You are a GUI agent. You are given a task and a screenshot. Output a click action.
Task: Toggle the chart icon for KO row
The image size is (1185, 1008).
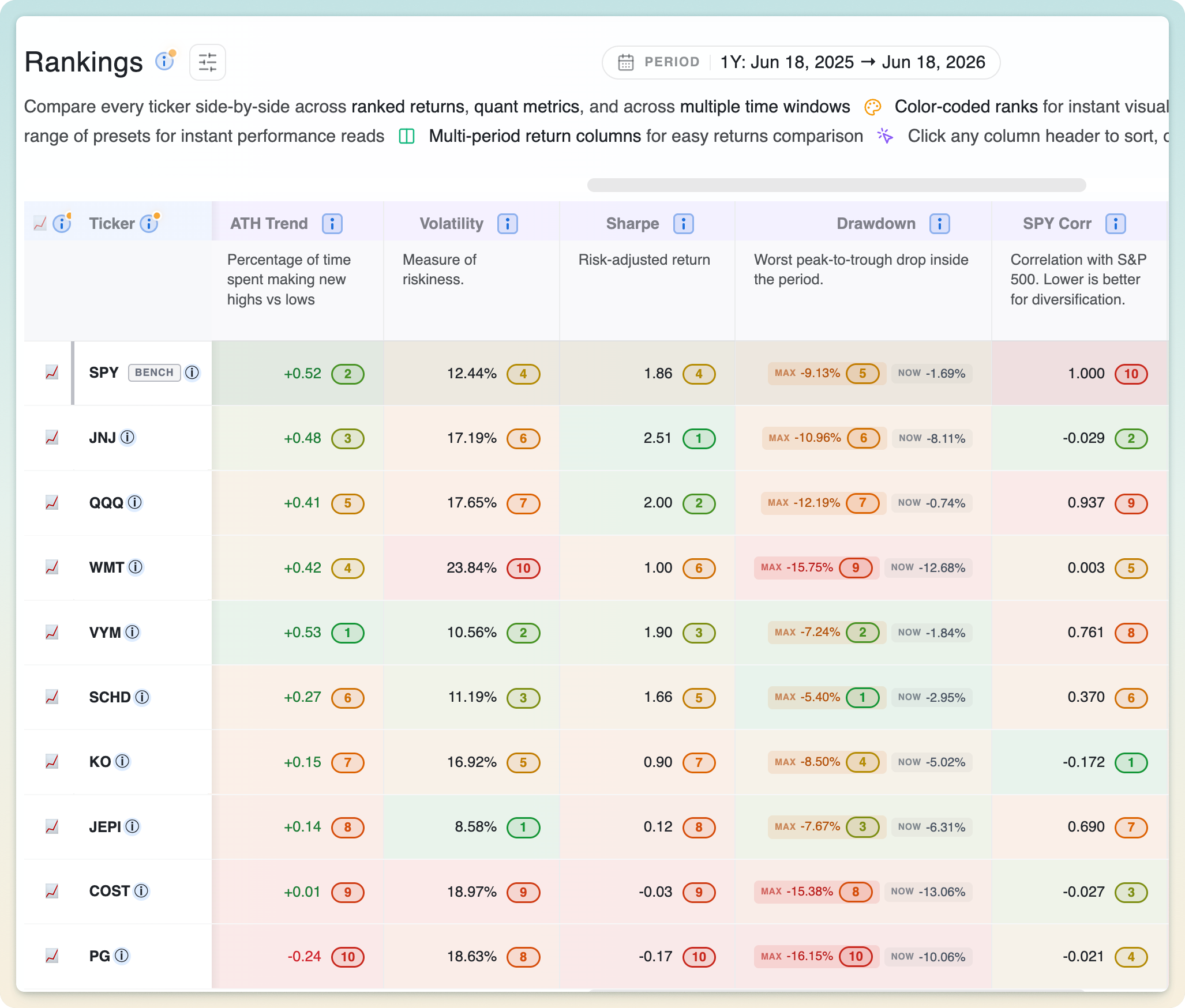point(52,762)
